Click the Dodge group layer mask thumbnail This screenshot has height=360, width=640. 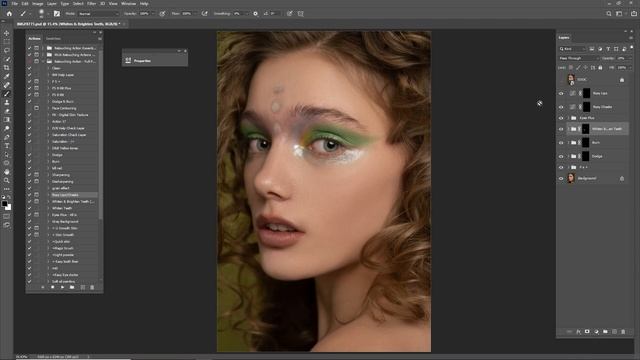pyautogui.click(x=586, y=156)
